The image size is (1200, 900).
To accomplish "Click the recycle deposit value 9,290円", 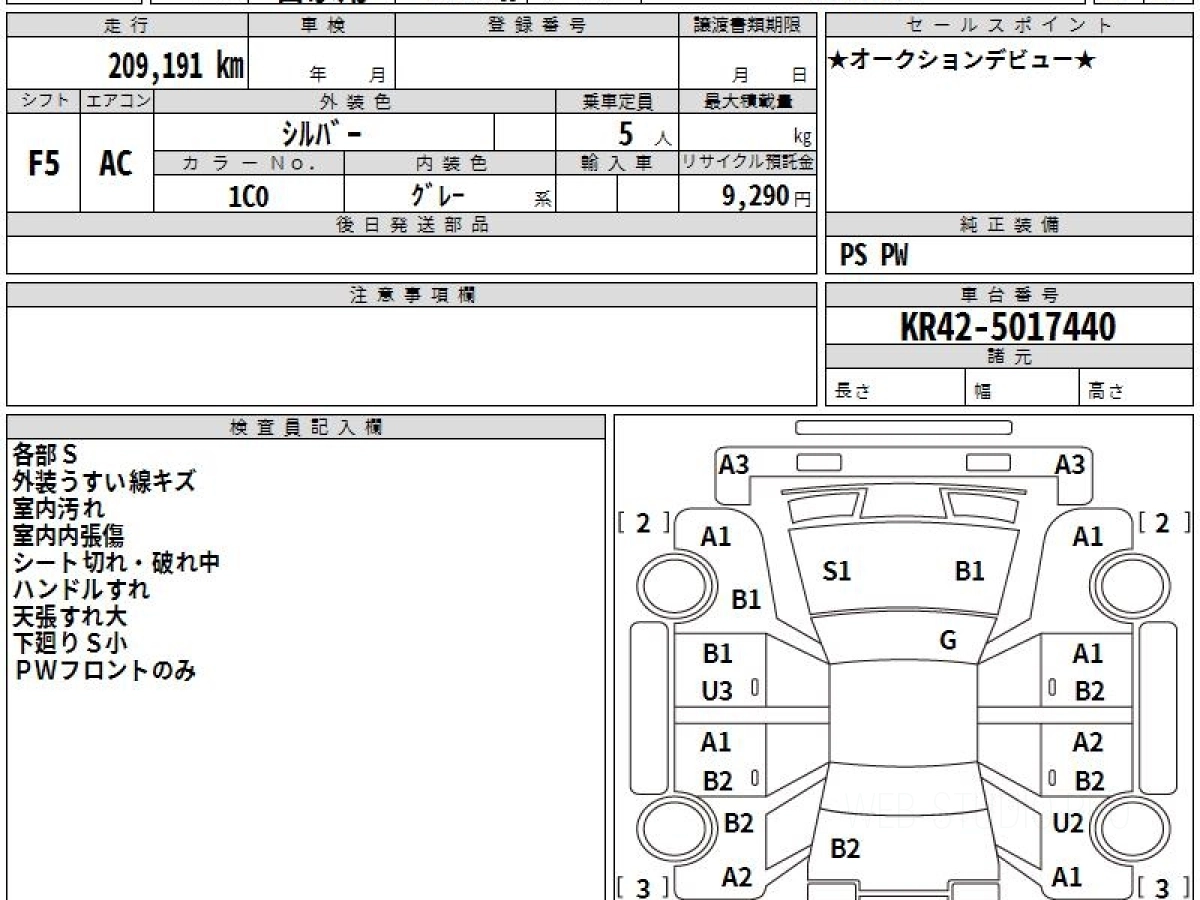I will (766, 196).
